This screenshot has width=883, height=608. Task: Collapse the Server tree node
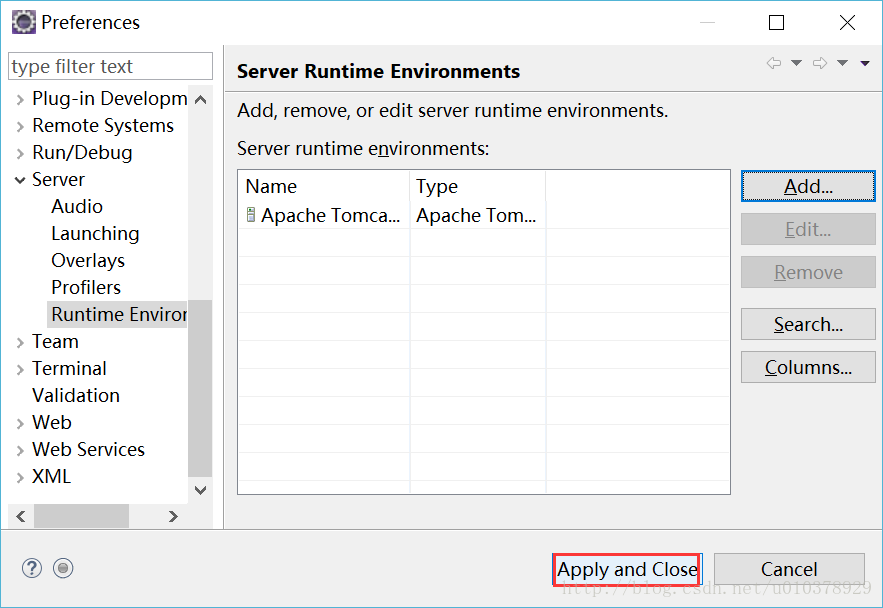(x=20, y=180)
